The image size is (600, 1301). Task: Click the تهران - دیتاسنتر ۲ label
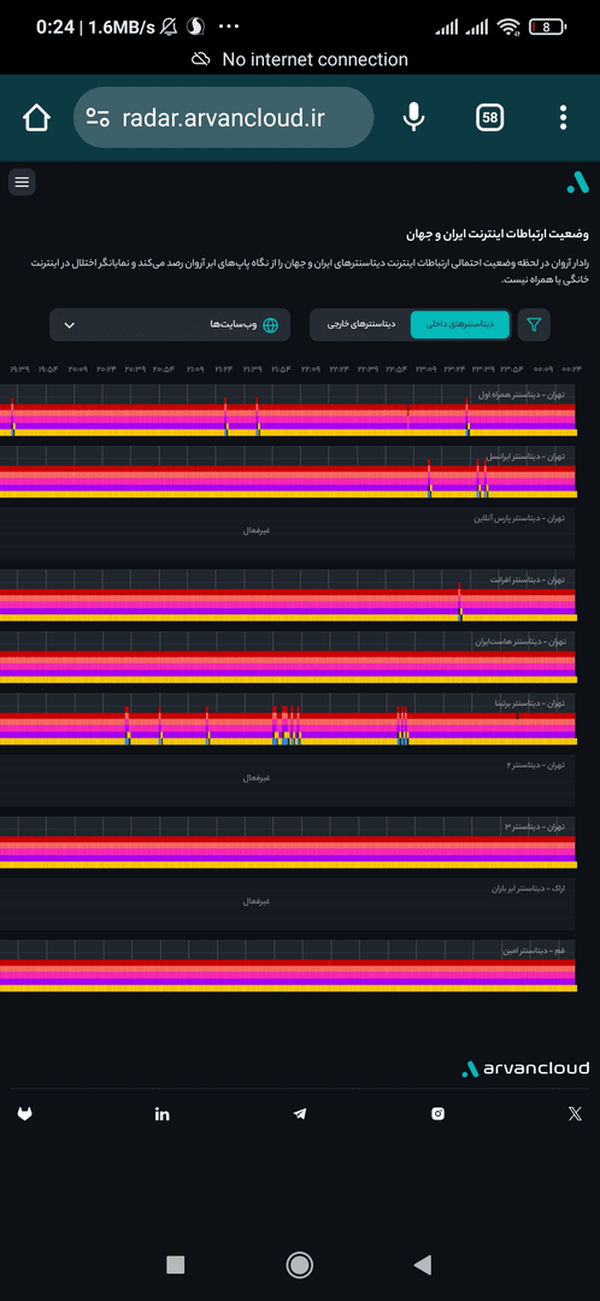535,765
